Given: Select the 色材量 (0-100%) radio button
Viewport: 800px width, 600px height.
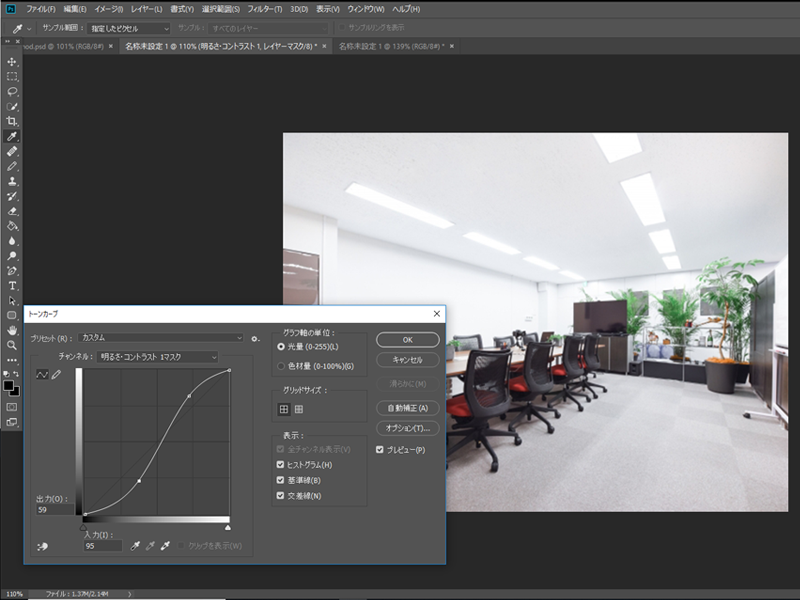Looking at the screenshot, I should pyautogui.click(x=281, y=365).
